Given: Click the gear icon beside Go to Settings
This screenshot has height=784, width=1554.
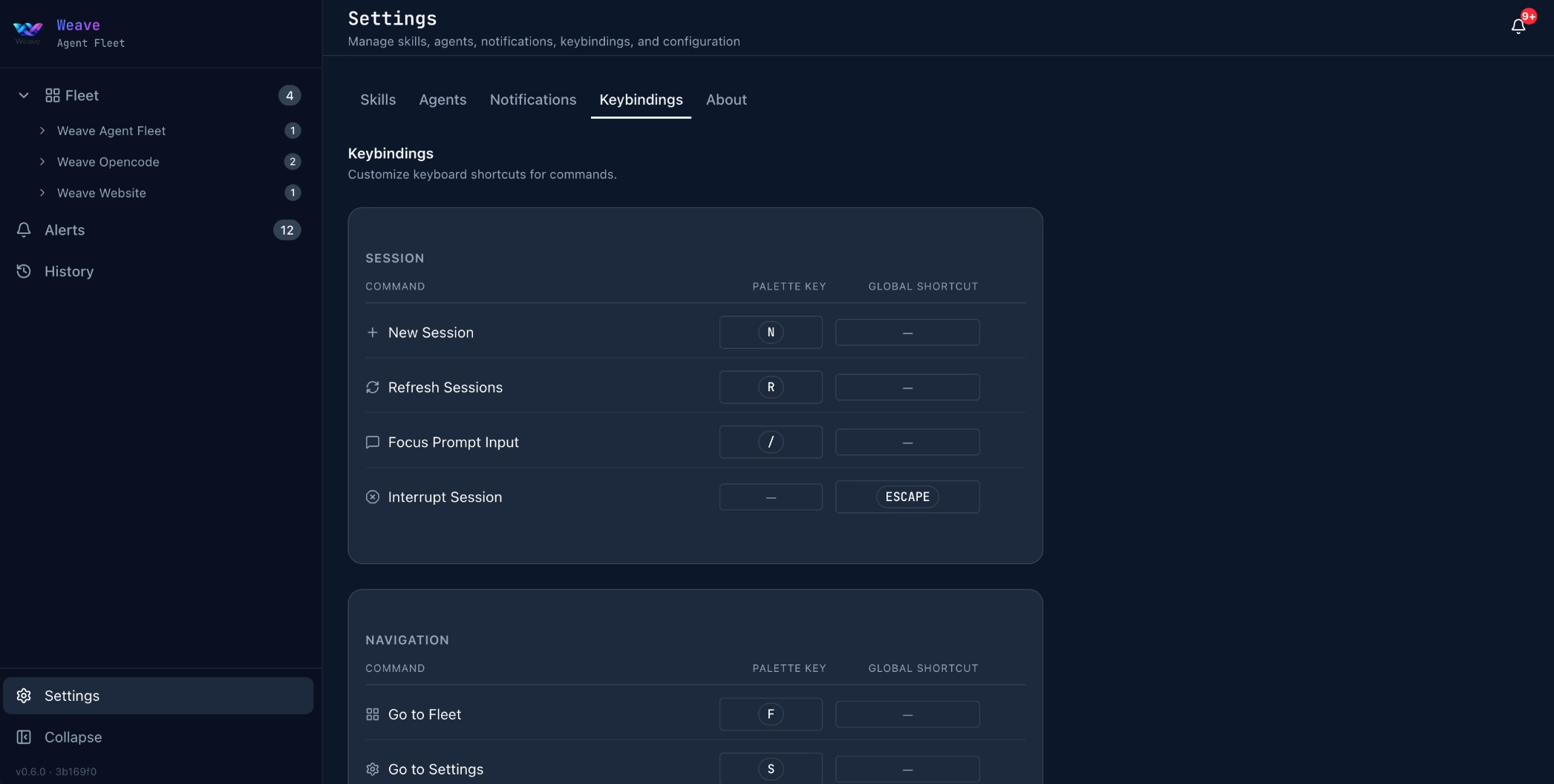Looking at the screenshot, I should (x=373, y=769).
